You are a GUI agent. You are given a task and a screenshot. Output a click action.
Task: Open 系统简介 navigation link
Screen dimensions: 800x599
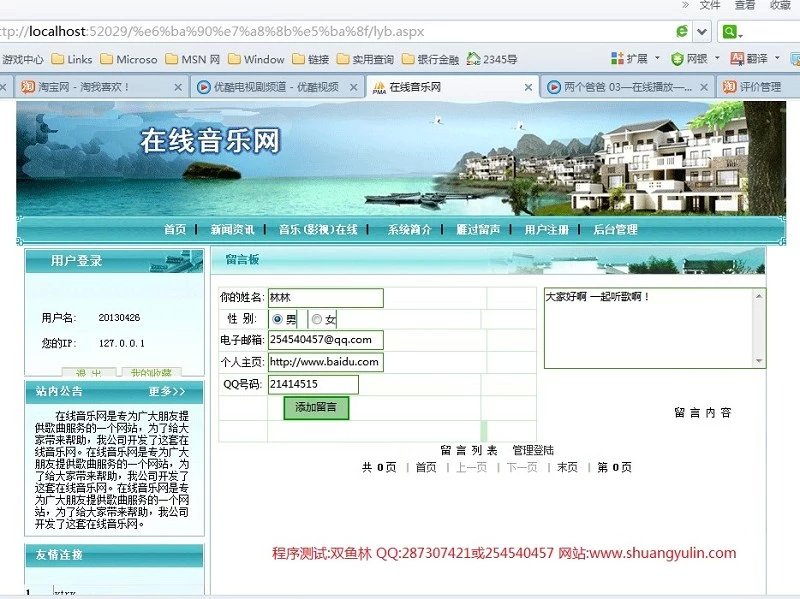click(409, 230)
